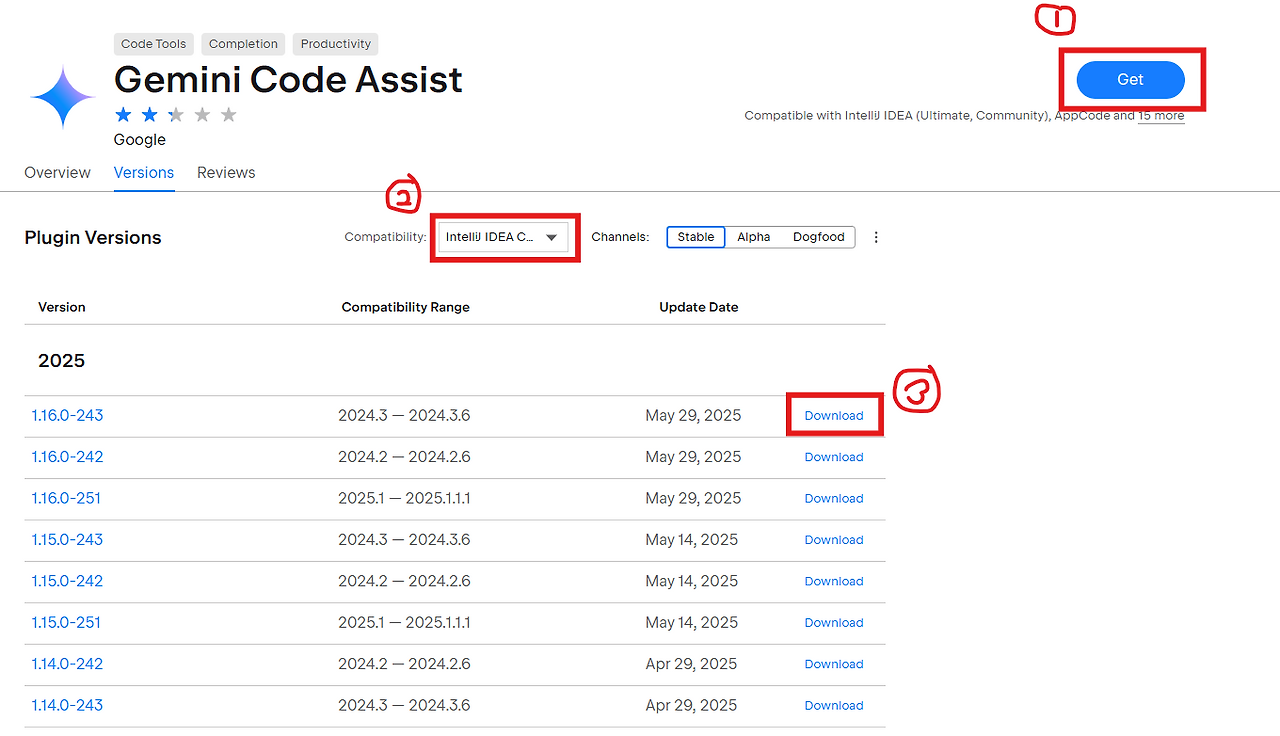The width and height of the screenshot is (1280, 736).
Task: Click the Gemini Code Assist title
Action: coord(288,80)
